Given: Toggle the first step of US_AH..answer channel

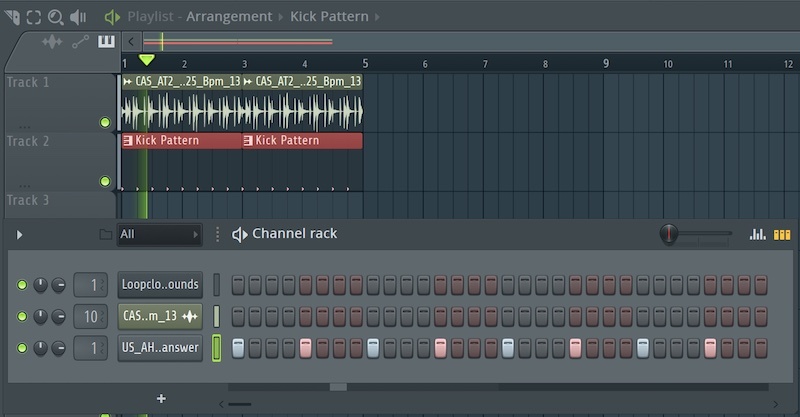Looking at the screenshot, I should click(x=238, y=348).
